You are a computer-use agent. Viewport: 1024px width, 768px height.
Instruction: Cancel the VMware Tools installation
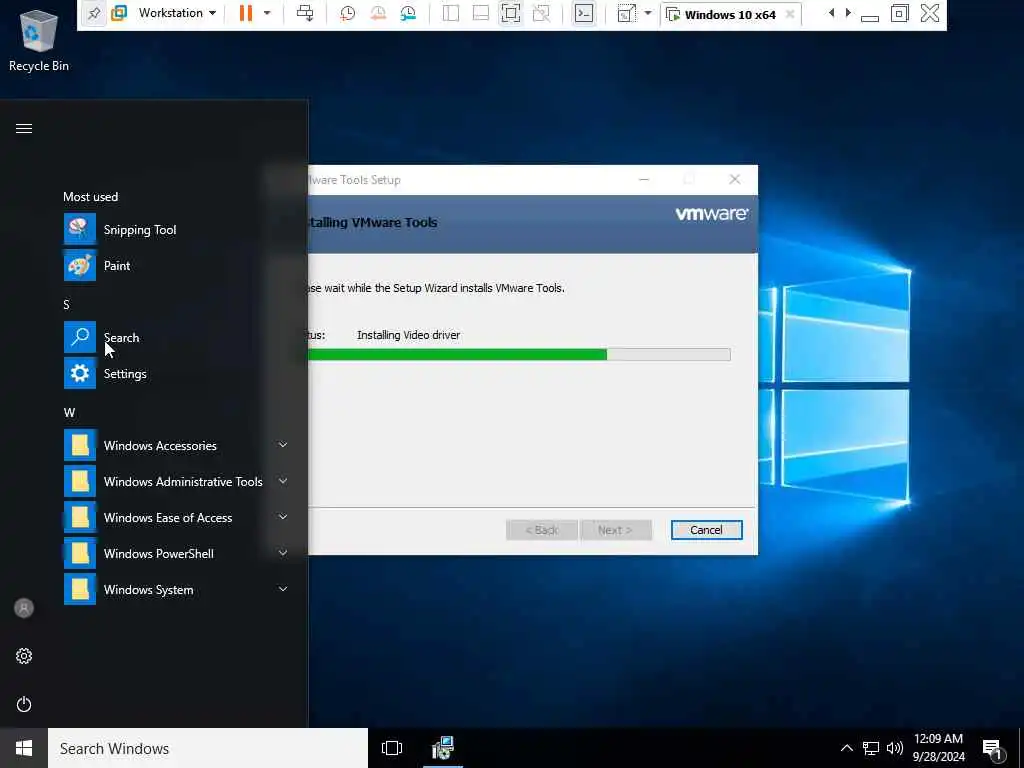(x=707, y=530)
